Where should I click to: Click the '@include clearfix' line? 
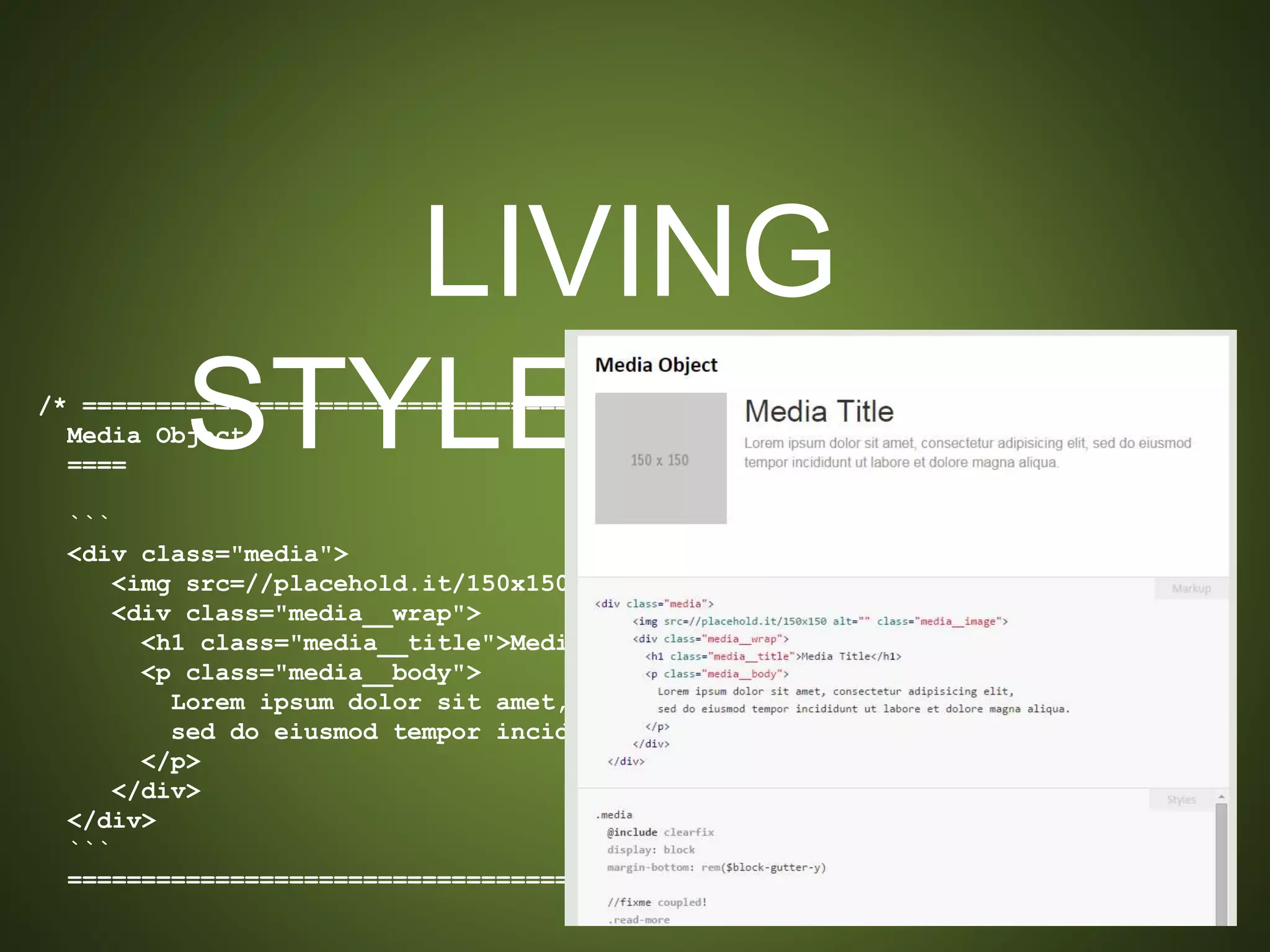pyautogui.click(x=660, y=832)
